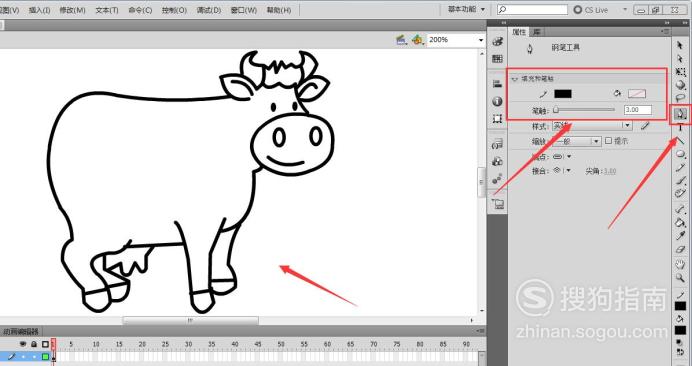
Task: Click the show/hide all layers eye icon
Action: tap(23, 344)
